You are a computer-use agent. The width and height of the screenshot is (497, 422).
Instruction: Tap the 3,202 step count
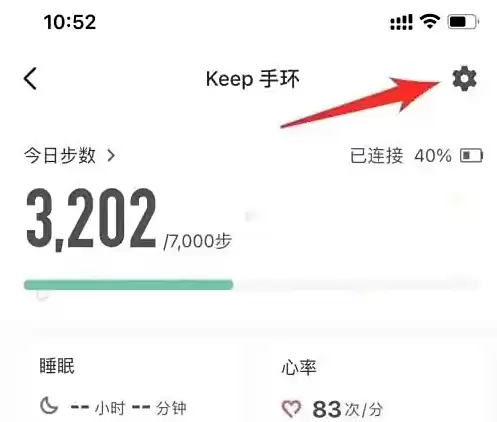pos(91,219)
